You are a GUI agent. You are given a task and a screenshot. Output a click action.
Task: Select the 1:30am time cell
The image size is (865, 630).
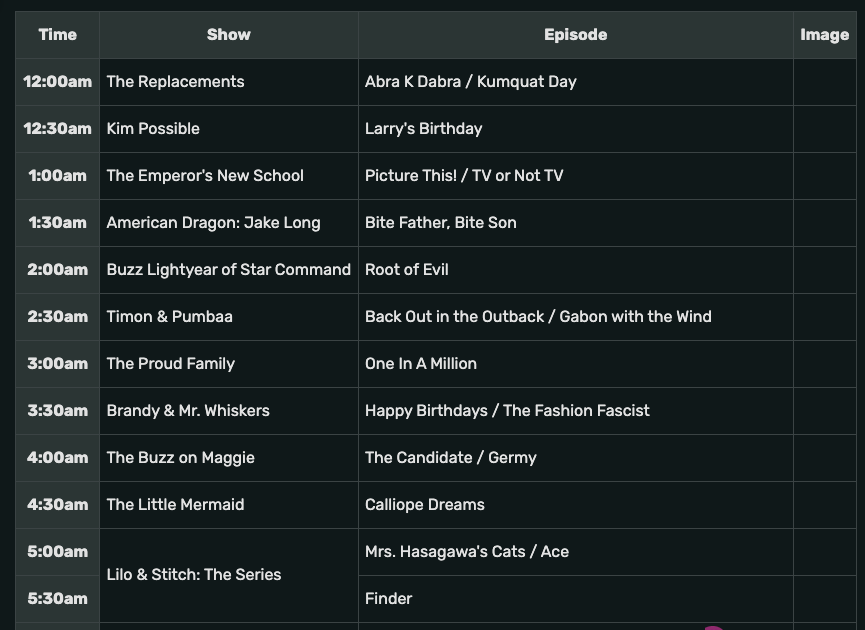coord(57,222)
